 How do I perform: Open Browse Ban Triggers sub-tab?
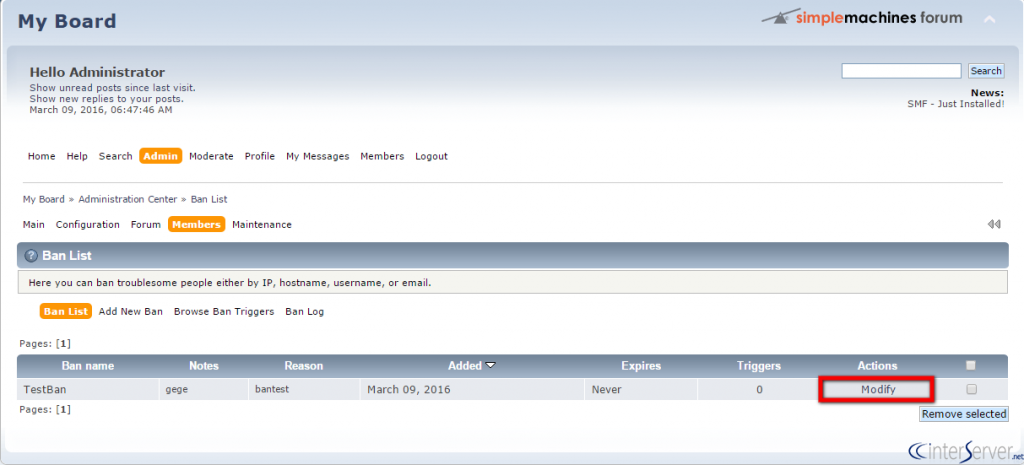coord(224,312)
